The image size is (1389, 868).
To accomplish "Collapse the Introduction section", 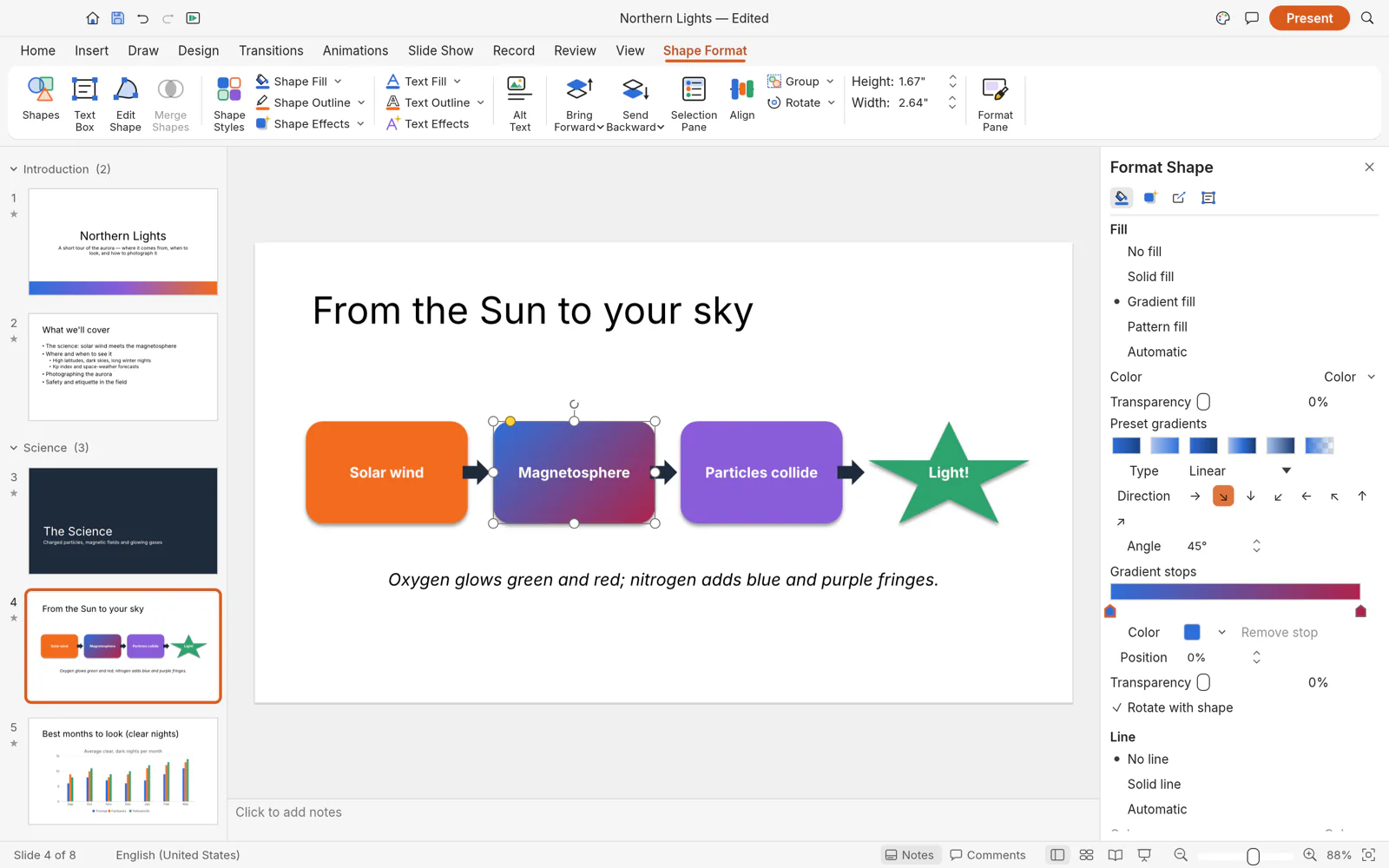I will (x=14, y=169).
